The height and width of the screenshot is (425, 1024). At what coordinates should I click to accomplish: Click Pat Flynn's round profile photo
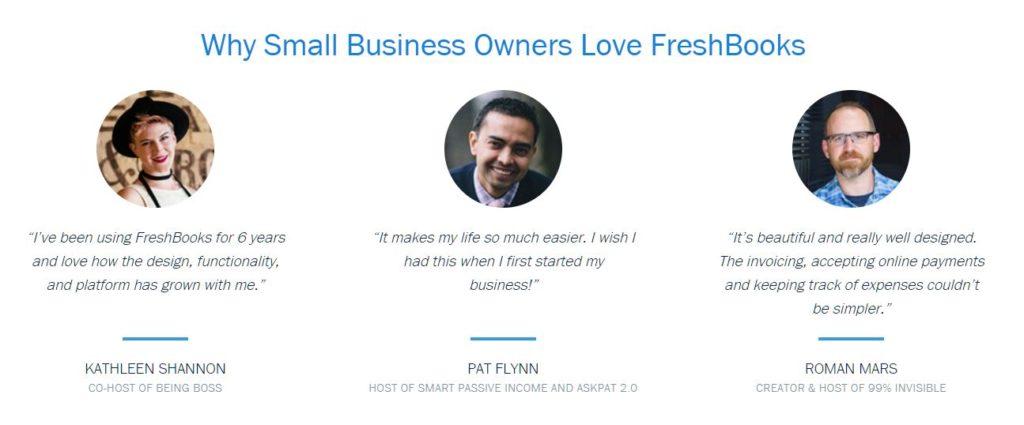point(503,148)
